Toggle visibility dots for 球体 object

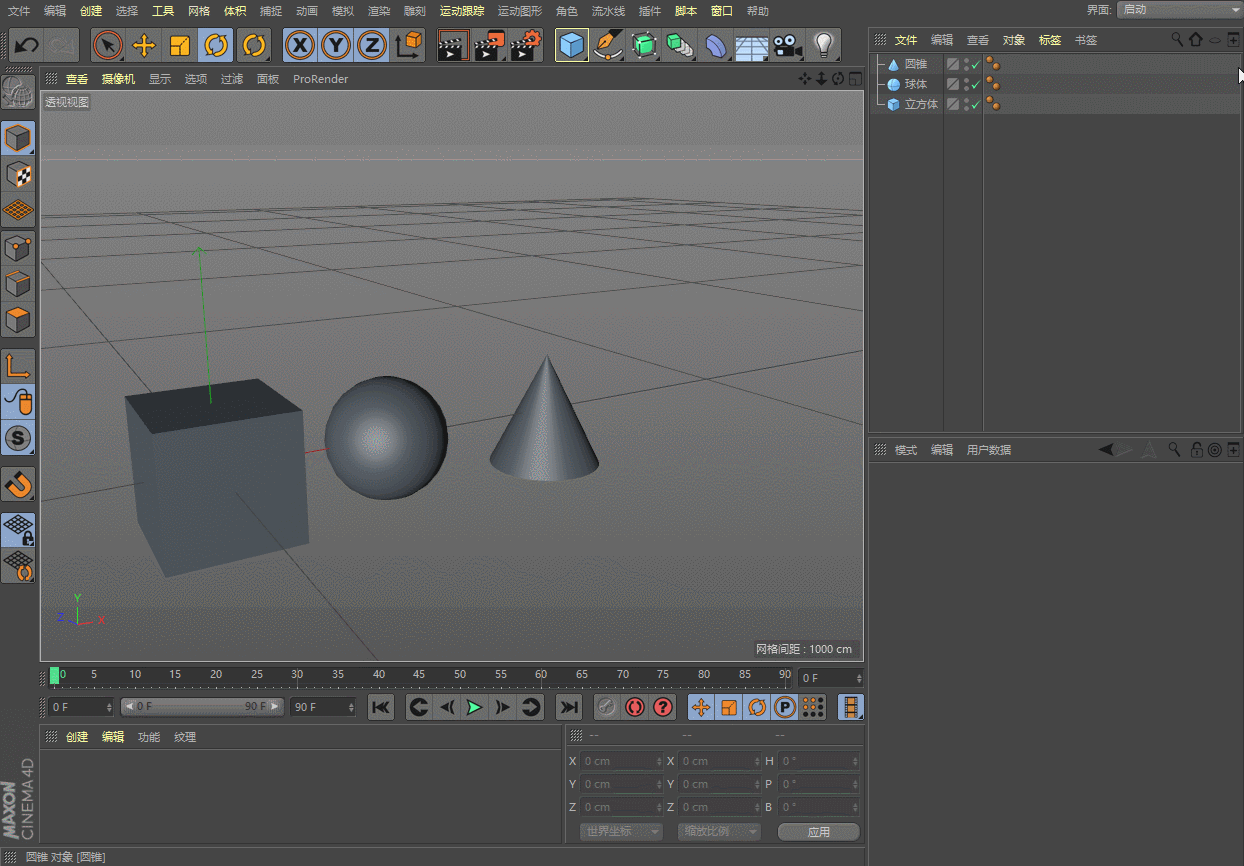966,84
